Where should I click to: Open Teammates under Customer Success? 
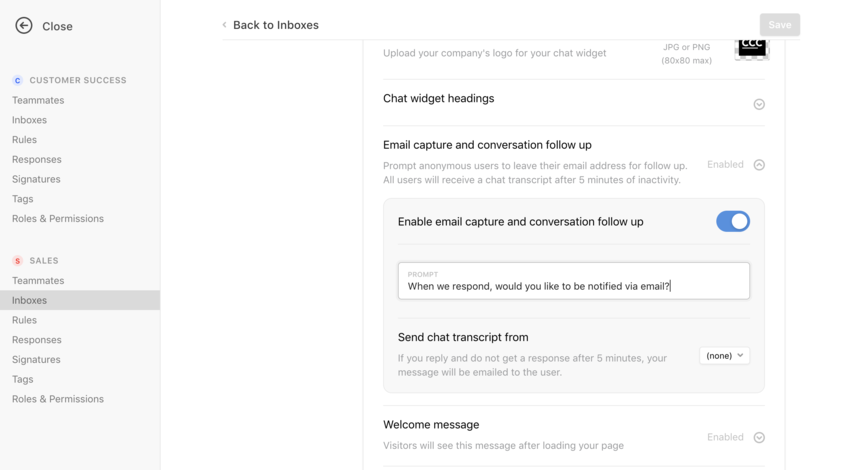[38, 100]
